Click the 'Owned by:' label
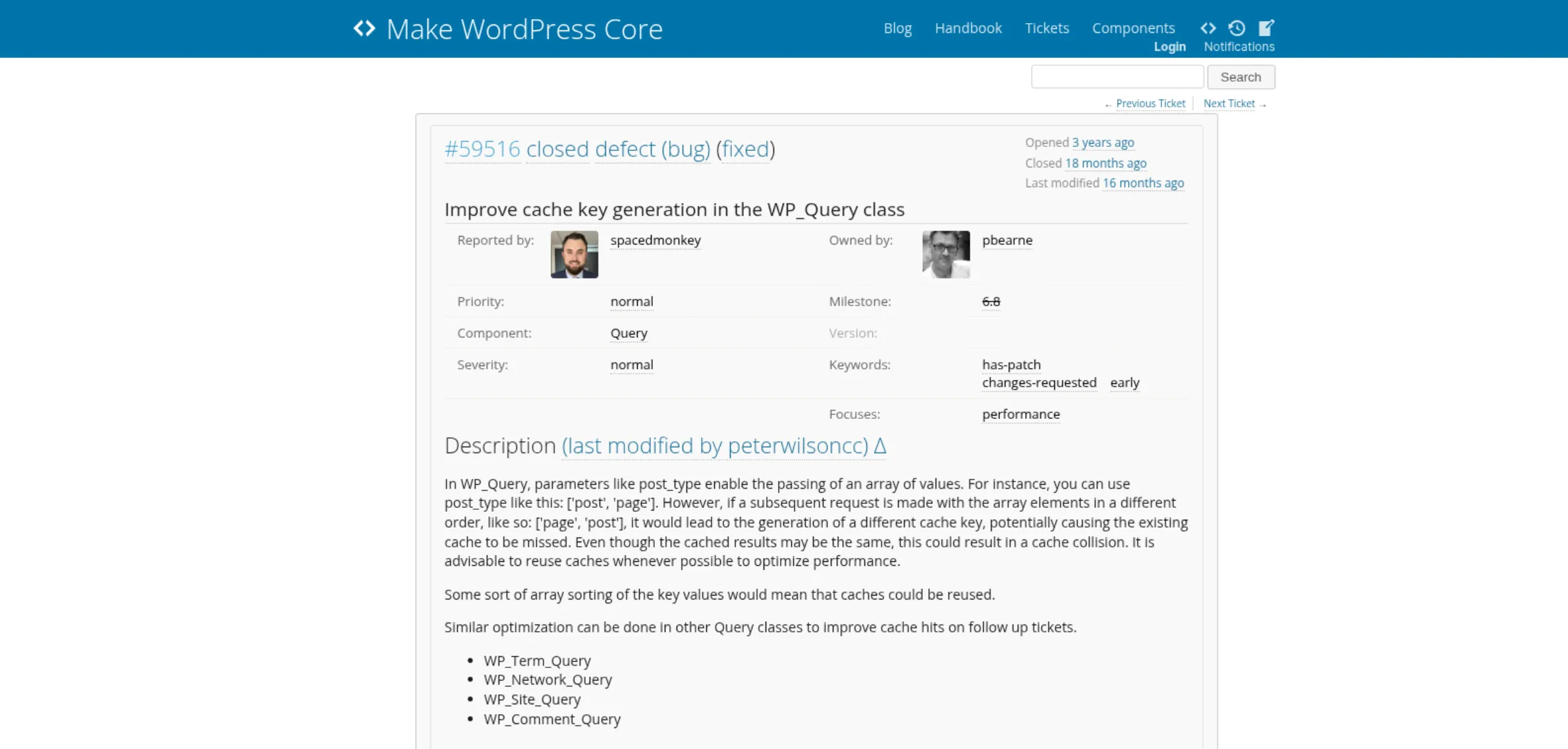Image resolution: width=1568 pixels, height=749 pixels. [860, 240]
